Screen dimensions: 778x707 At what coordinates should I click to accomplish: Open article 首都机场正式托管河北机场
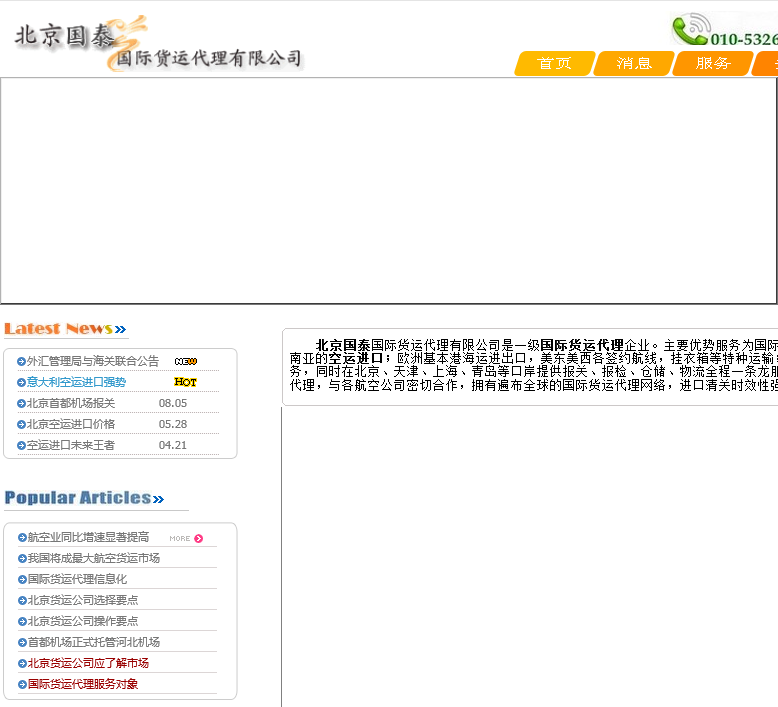coord(94,642)
